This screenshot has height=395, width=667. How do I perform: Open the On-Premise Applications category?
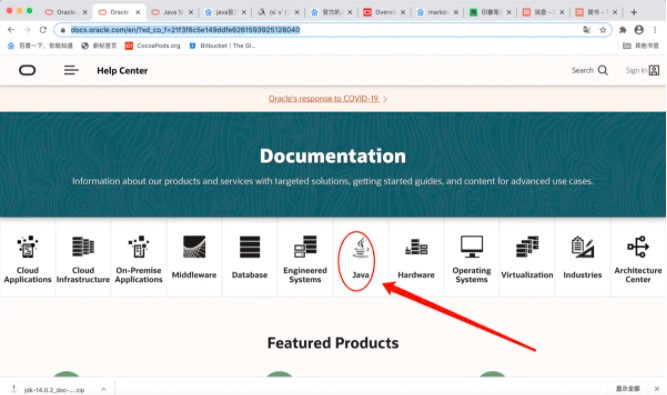(139, 257)
